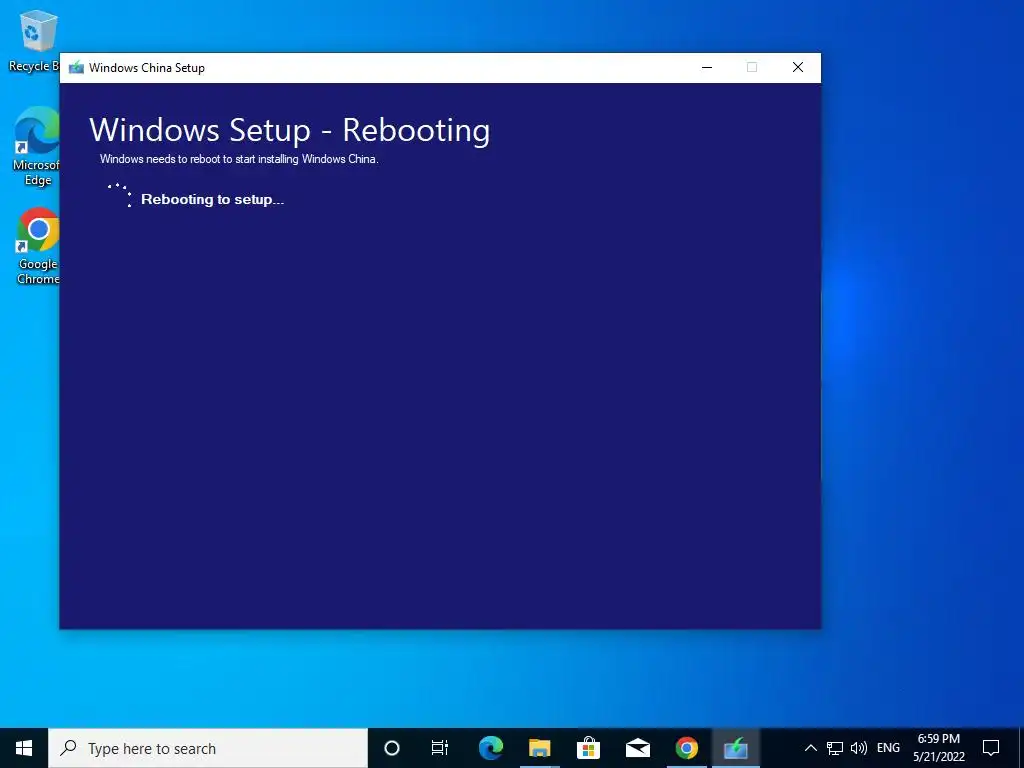Click the 'Windows needs to reboot' description text
Image resolution: width=1024 pixels, height=768 pixels.
(x=239, y=159)
